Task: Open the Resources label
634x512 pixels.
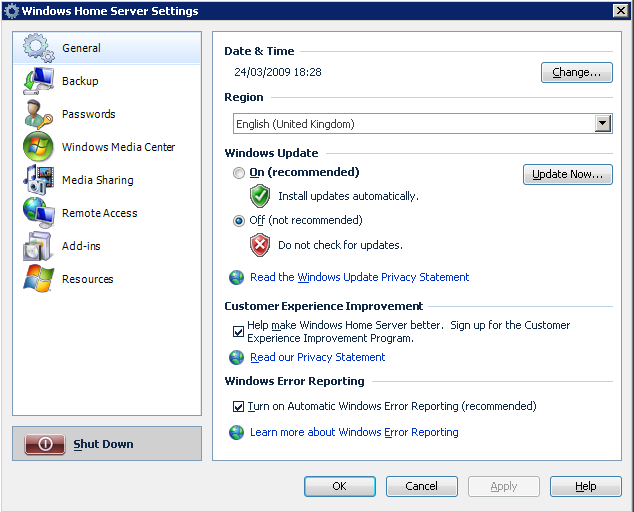Action: (87, 279)
